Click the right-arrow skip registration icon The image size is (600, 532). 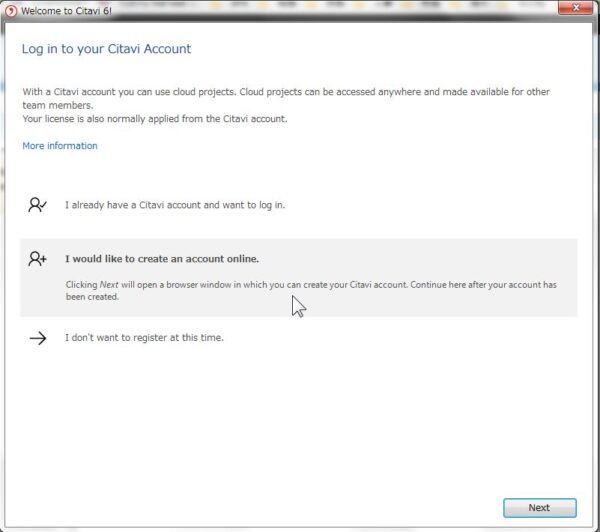(x=38, y=338)
